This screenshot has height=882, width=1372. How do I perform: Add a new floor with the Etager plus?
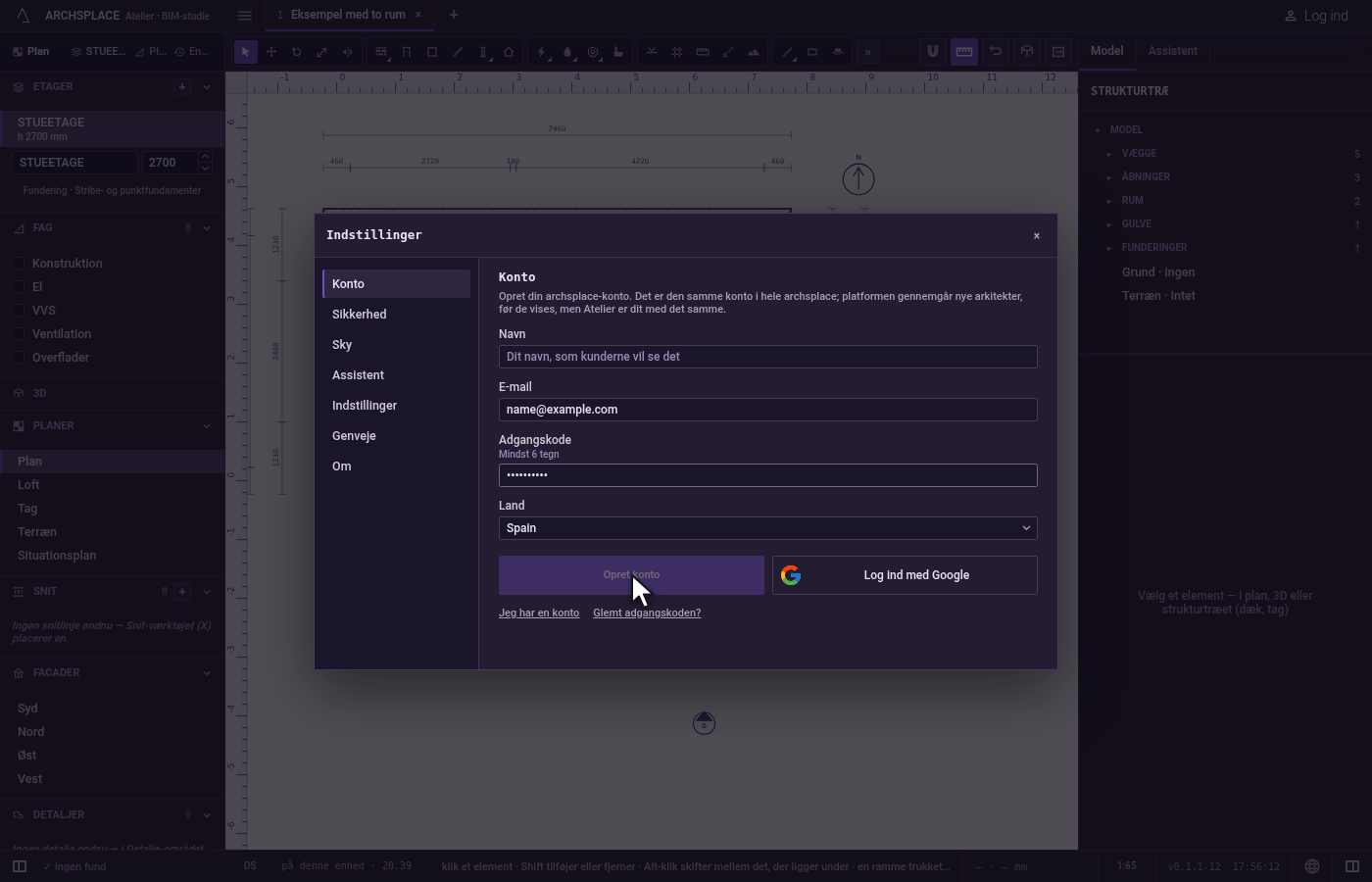point(182,87)
